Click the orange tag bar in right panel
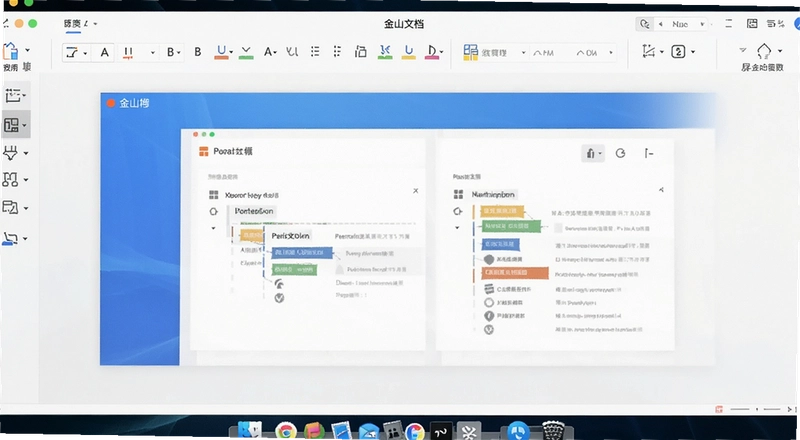Image resolution: width=800 pixels, height=440 pixels. [x=515, y=273]
